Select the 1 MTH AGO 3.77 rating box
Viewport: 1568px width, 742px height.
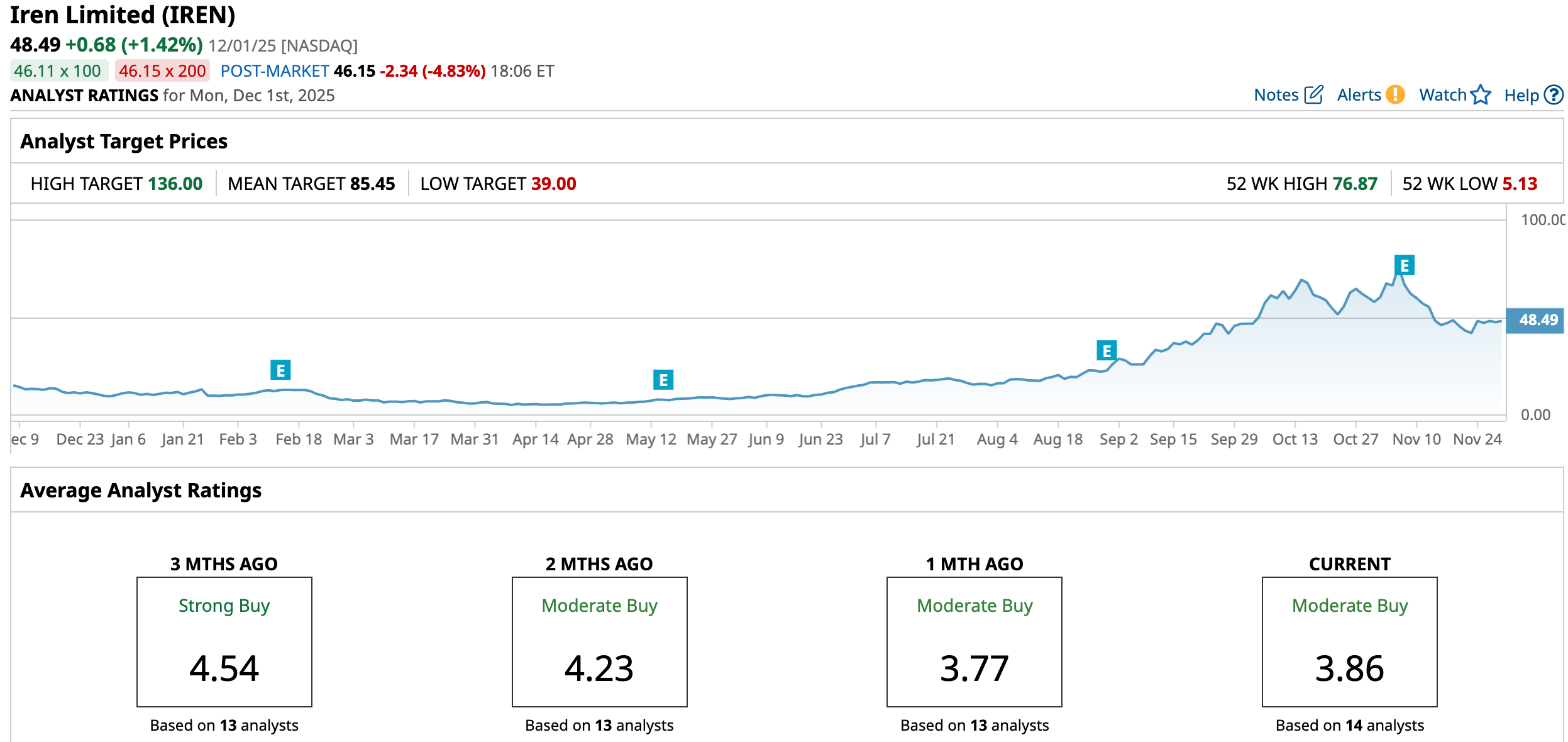pos(974,641)
